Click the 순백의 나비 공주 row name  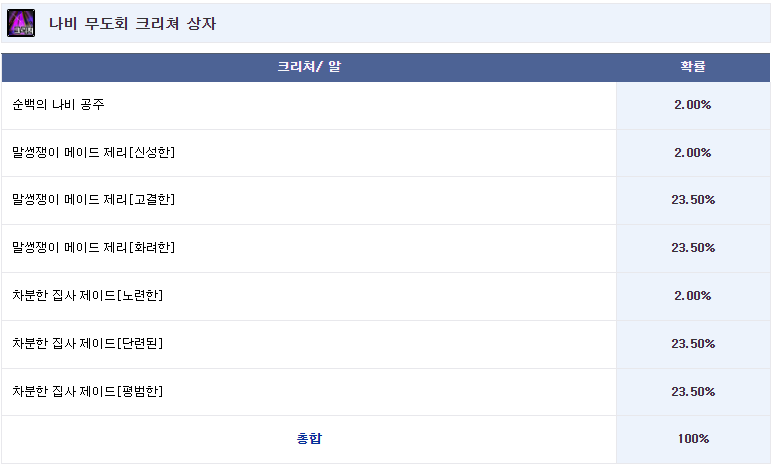(x=59, y=104)
